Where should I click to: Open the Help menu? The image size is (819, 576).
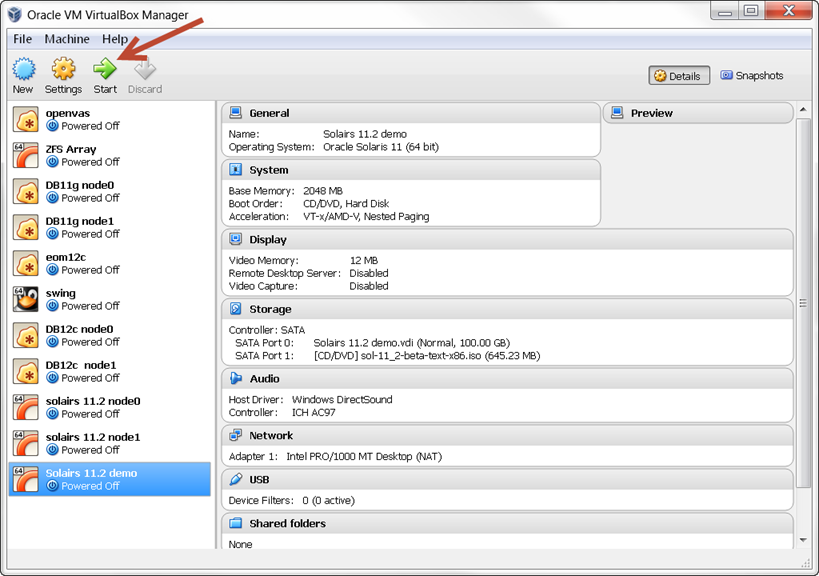115,39
